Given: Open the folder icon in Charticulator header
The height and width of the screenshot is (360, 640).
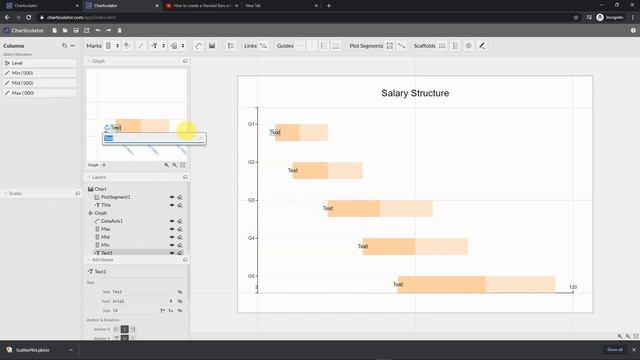Looking at the screenshot, I should pos(65,31).
